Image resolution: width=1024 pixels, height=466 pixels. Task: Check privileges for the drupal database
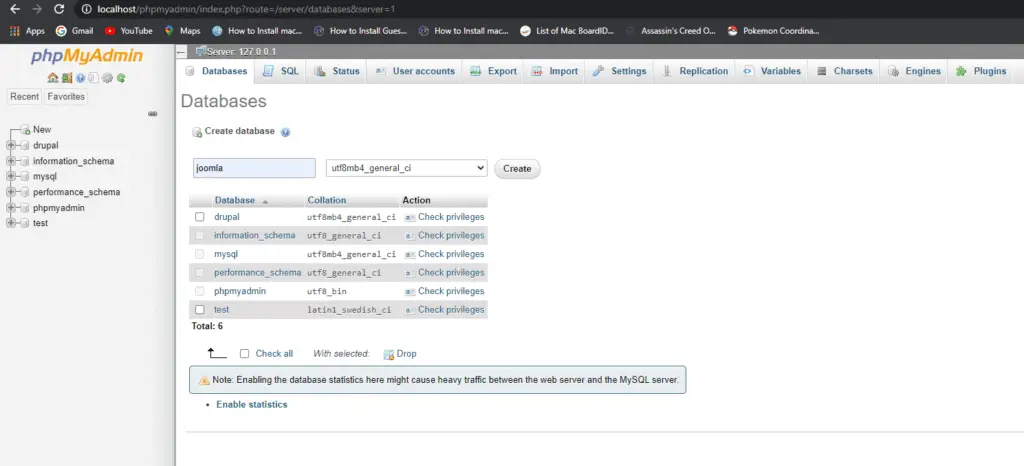(445, 217)
